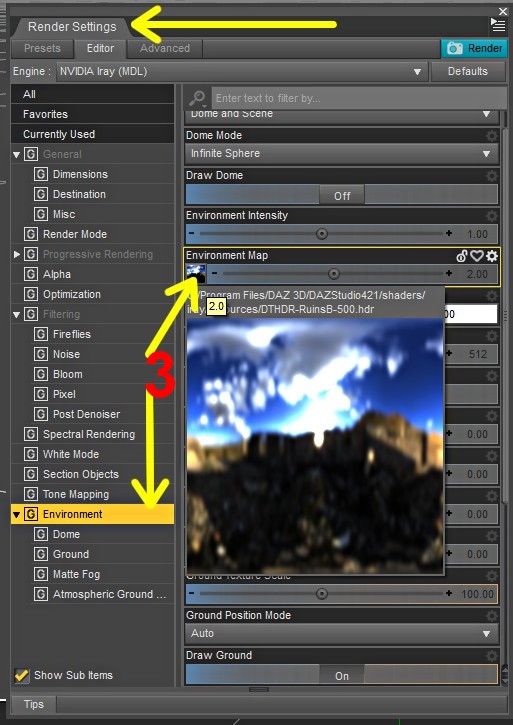Open the Dome Mode Infinite Sphere dropdown

[342, 154]
